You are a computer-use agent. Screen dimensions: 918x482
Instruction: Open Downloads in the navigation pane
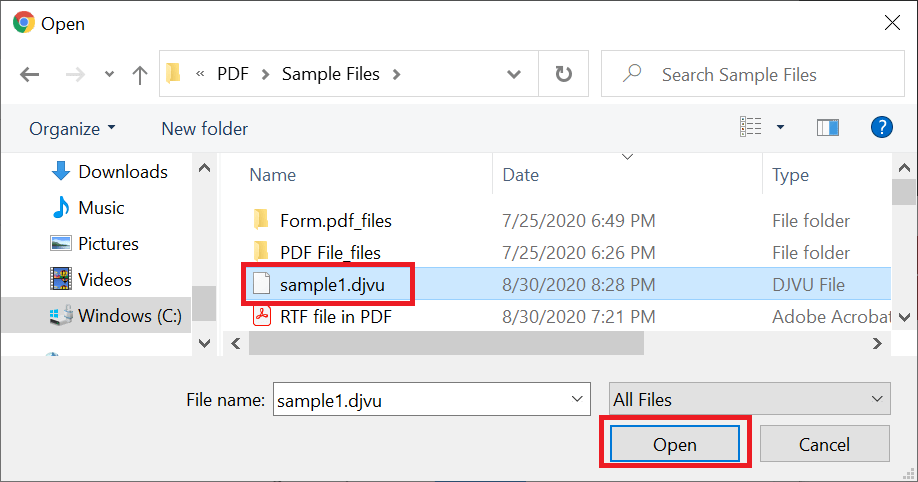tap(109, 172)
